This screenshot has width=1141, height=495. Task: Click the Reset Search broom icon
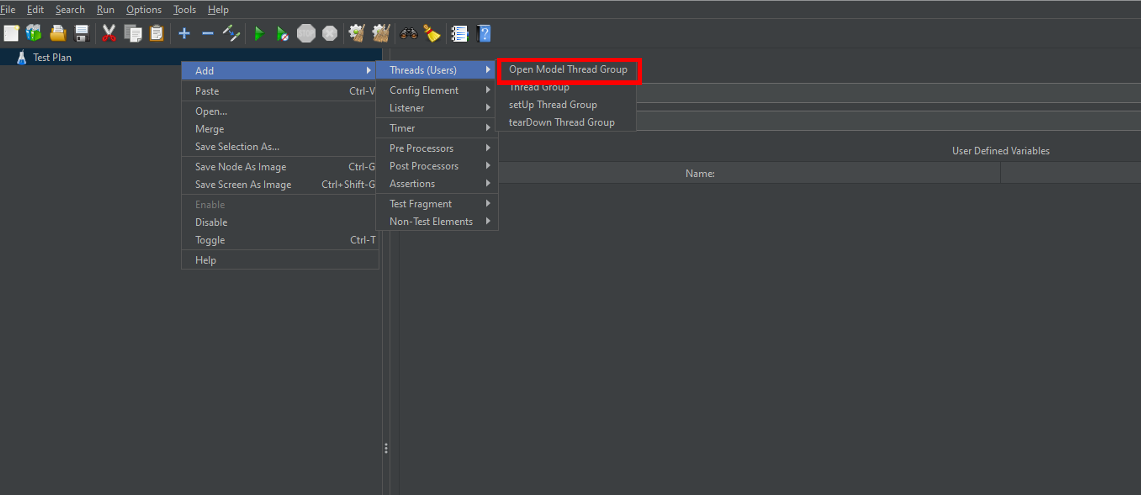click(432, 33)
